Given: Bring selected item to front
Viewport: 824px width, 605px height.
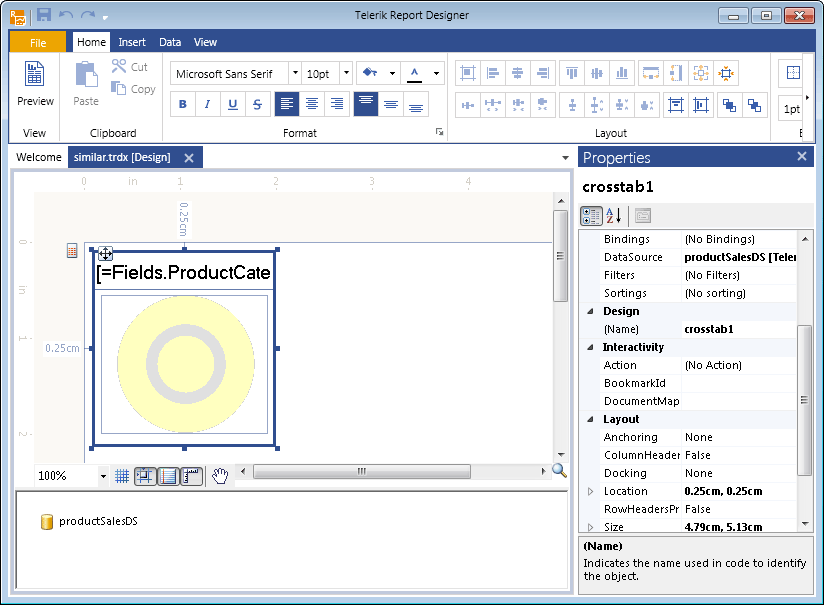Looking at the screenshot, I should tap(729, 105).
